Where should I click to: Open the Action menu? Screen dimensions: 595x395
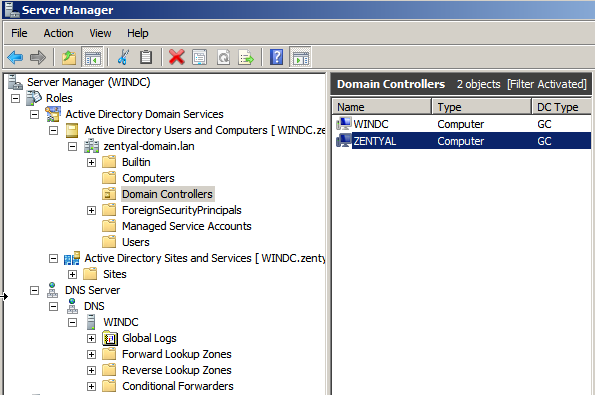pyautogui.click(x=58, y=33)
